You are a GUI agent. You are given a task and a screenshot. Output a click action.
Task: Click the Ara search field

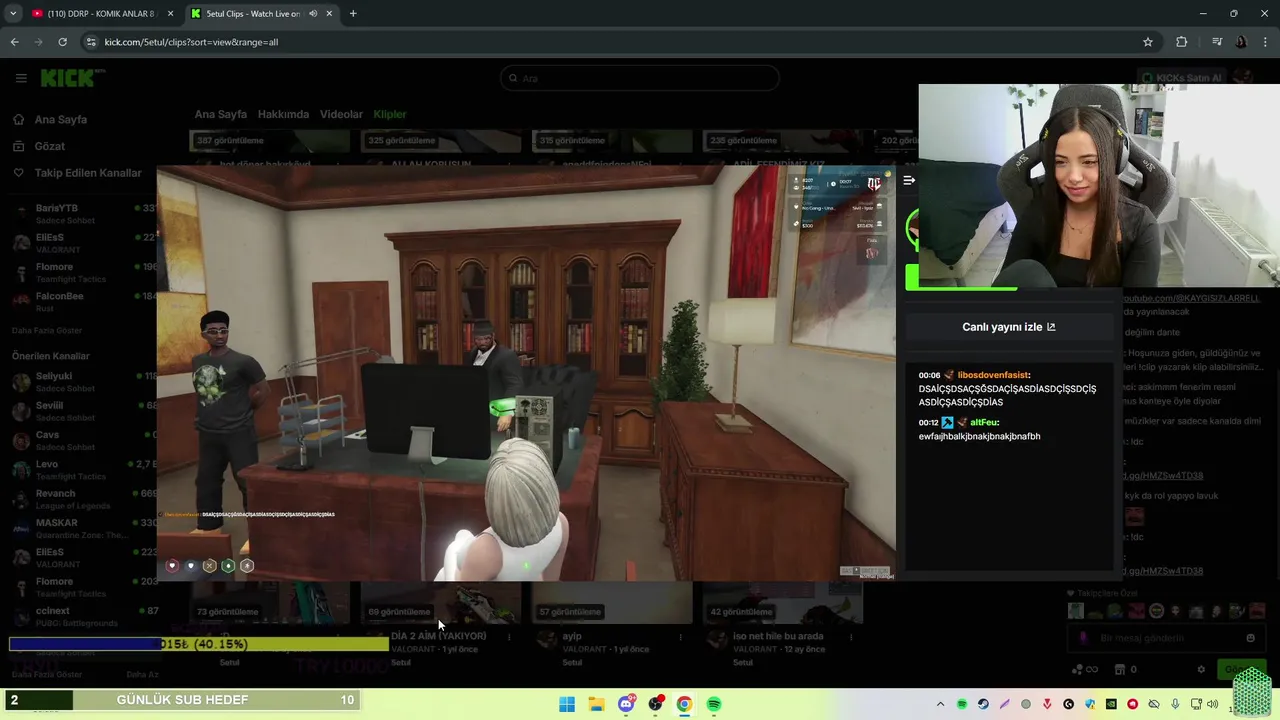[640, 78]
